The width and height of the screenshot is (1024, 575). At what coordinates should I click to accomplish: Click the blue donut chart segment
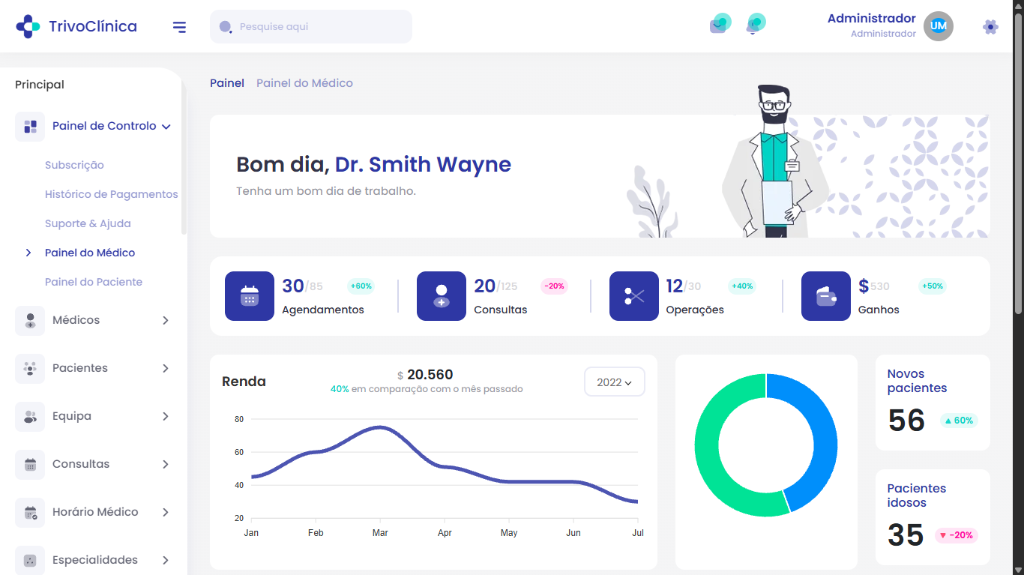point(824,438)
